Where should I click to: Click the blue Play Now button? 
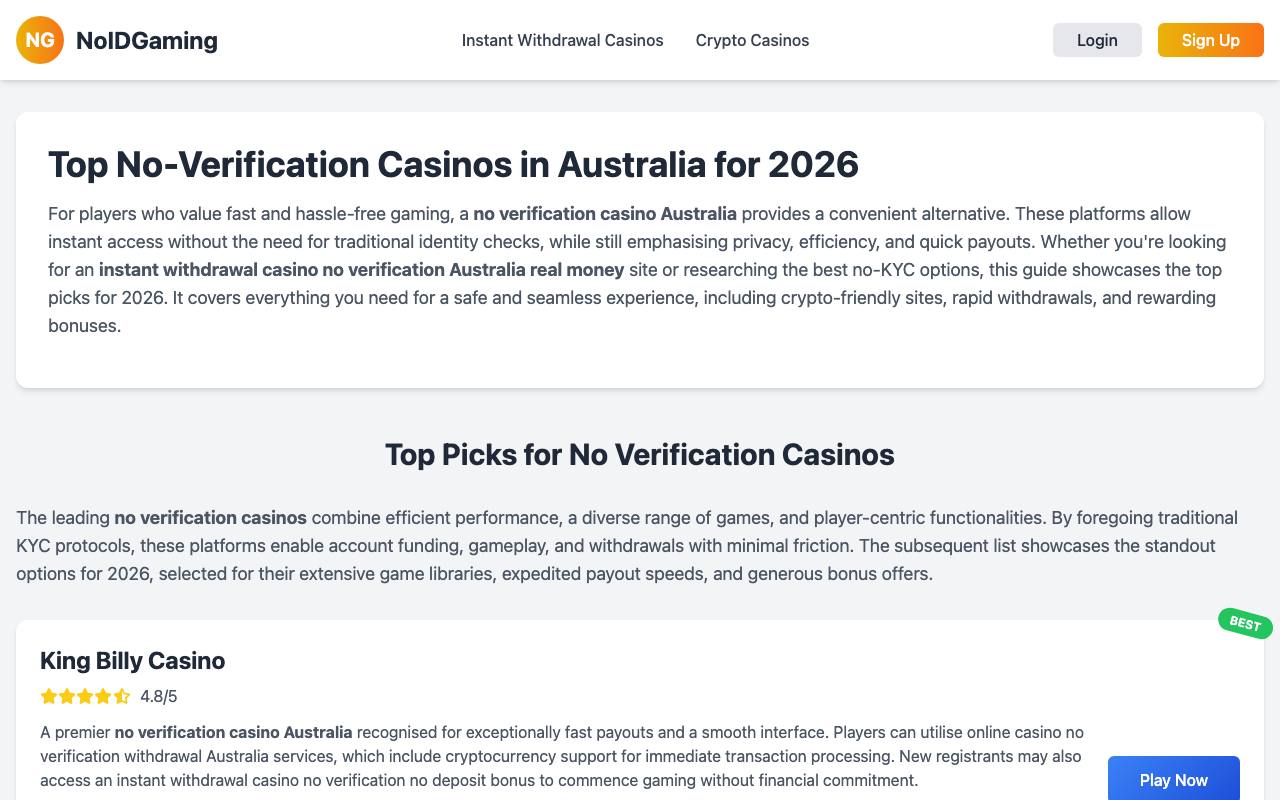[x=1174, y=779]
